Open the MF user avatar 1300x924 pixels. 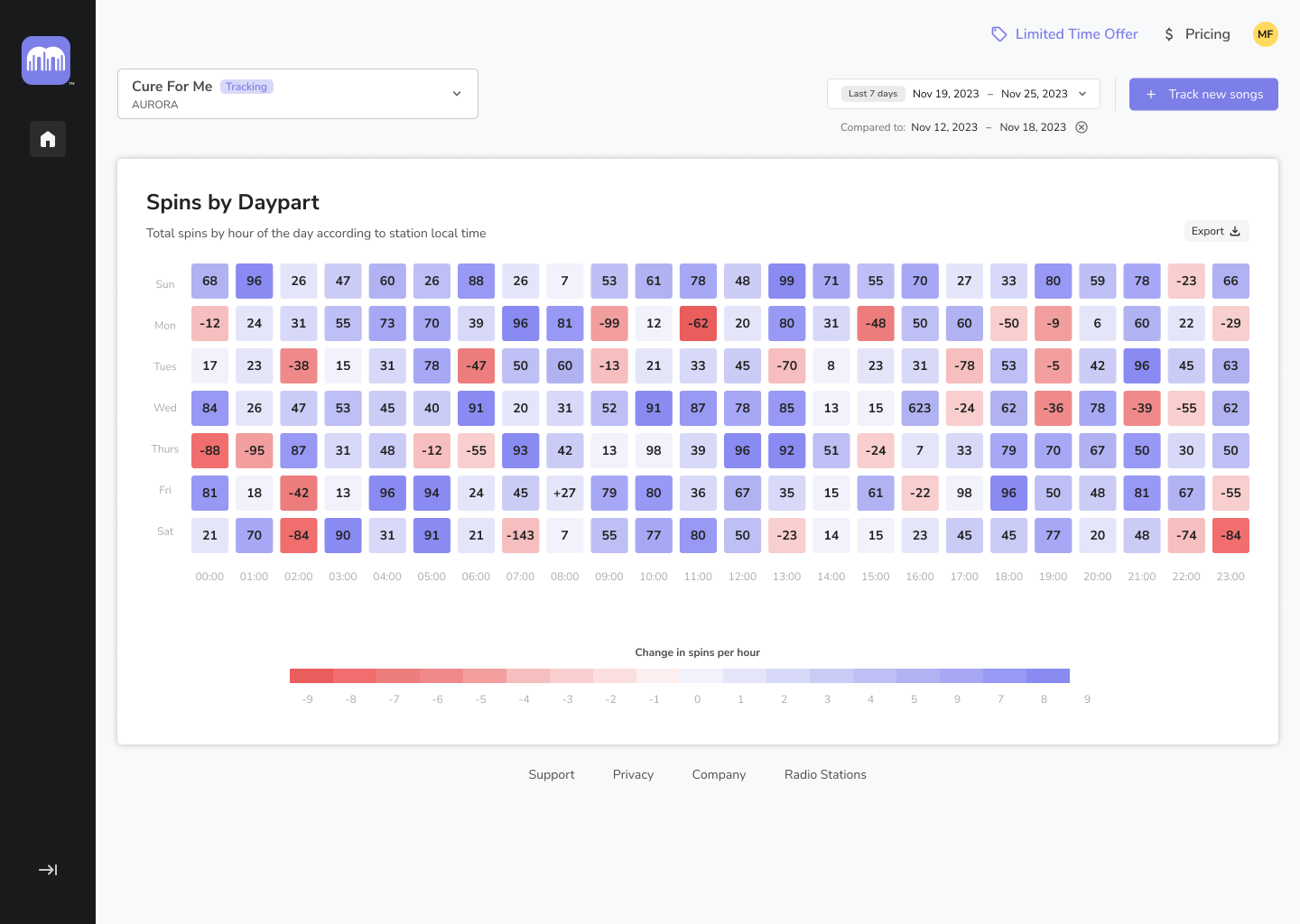tap(1265, 34)
